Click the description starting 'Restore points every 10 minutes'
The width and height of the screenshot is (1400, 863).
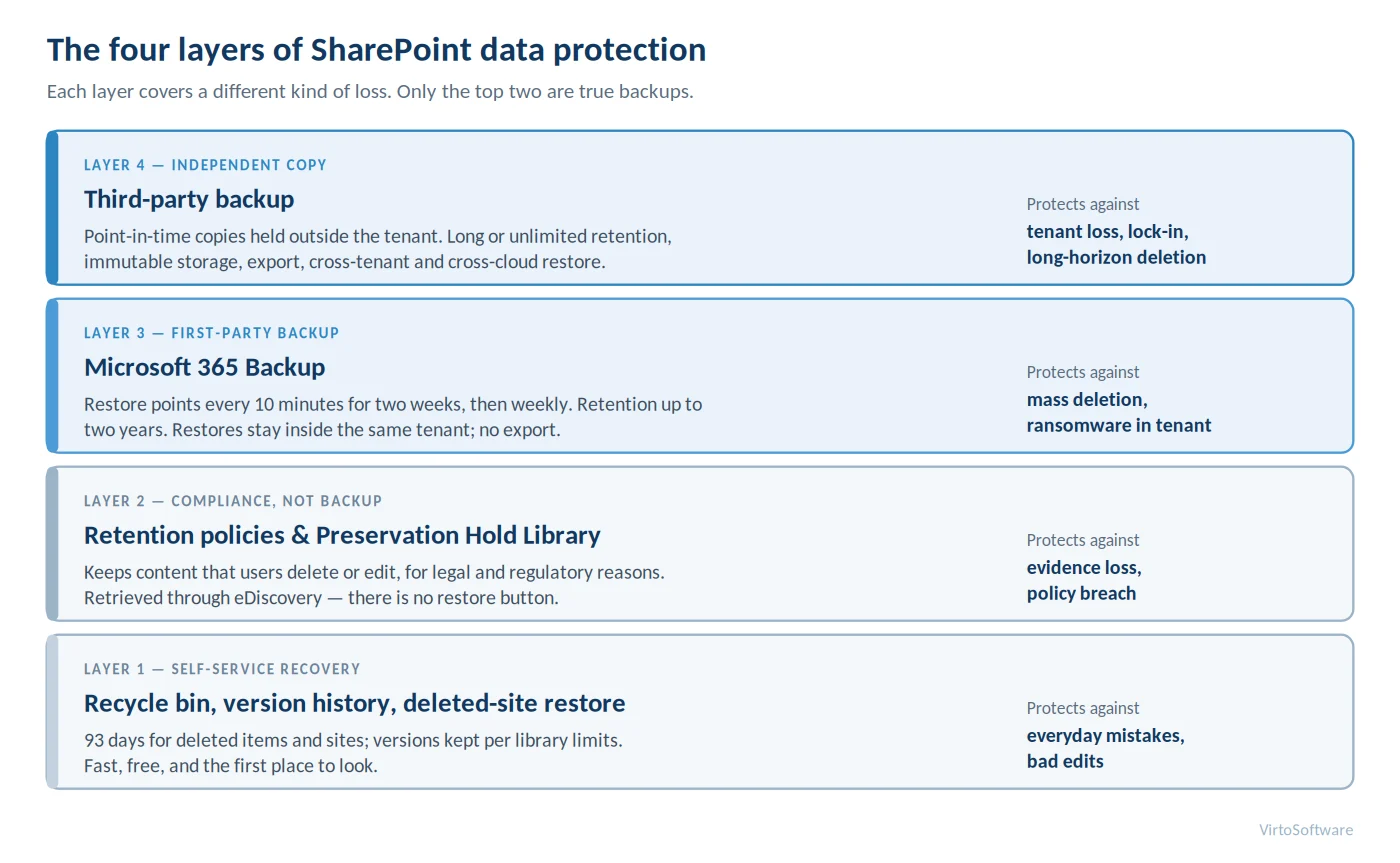tap(393, 417)
